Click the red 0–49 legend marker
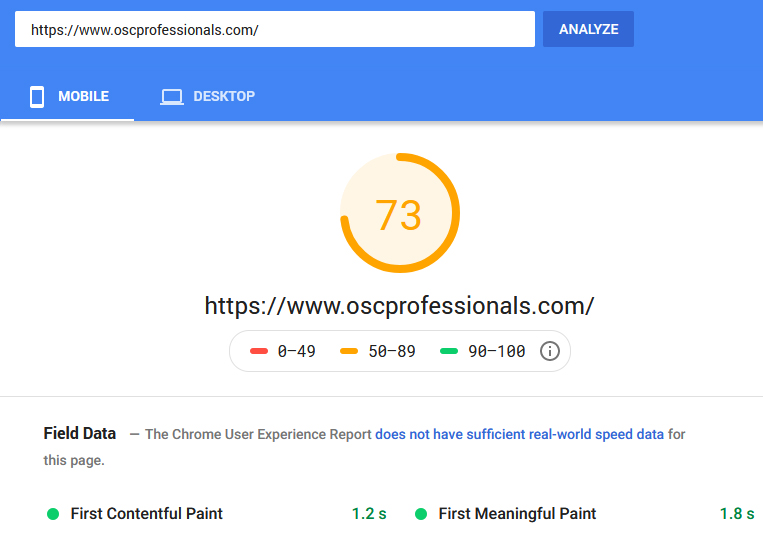Screen dimensions: 763x542 (x=259, y=351)
